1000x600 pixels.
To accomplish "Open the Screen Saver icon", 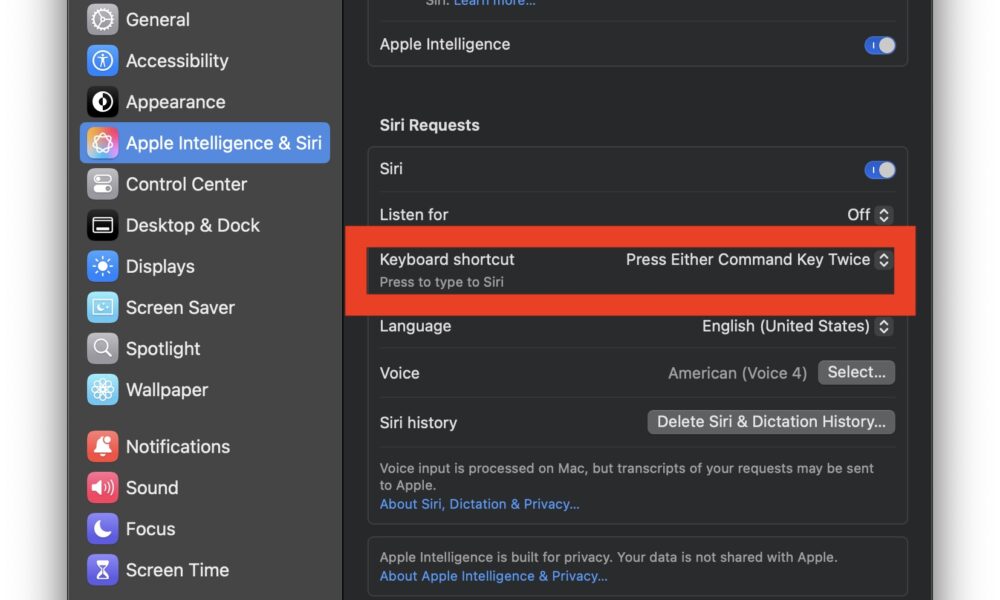I will point(102,307).
